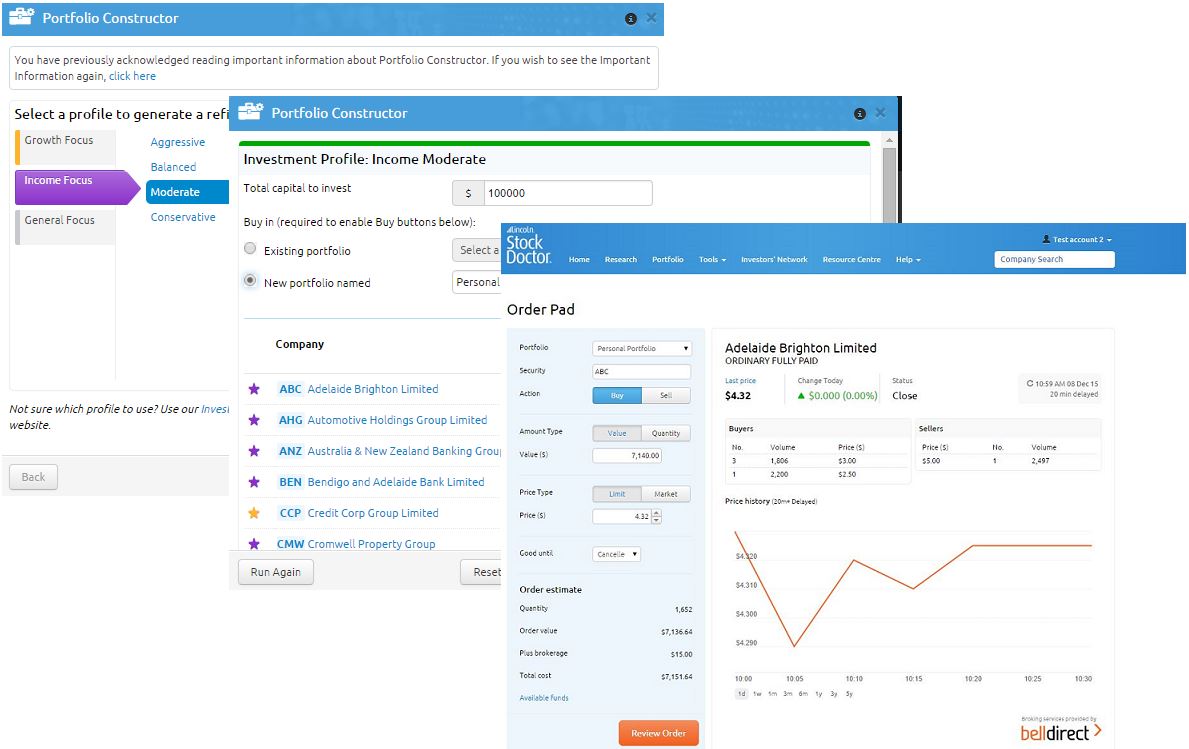Click the Price field stepper arrows
1189x749 pixels.
click(657, 516)
